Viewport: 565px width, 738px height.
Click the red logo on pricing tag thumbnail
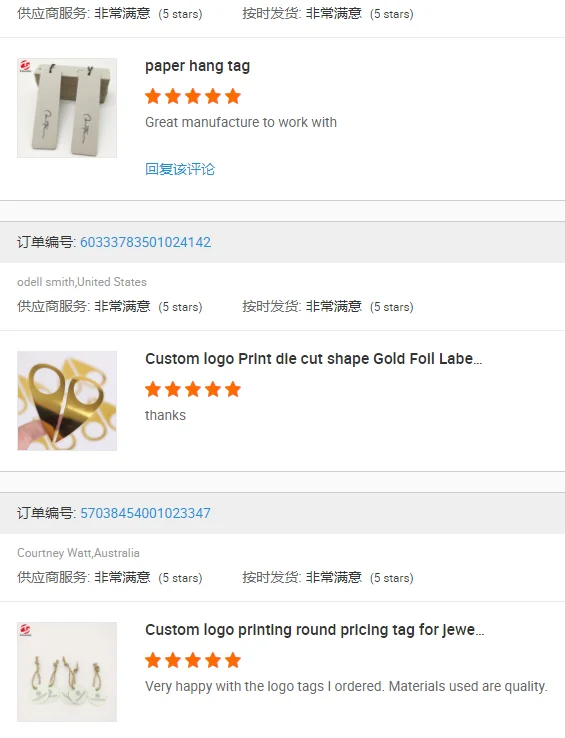click(x=25, y=630)
